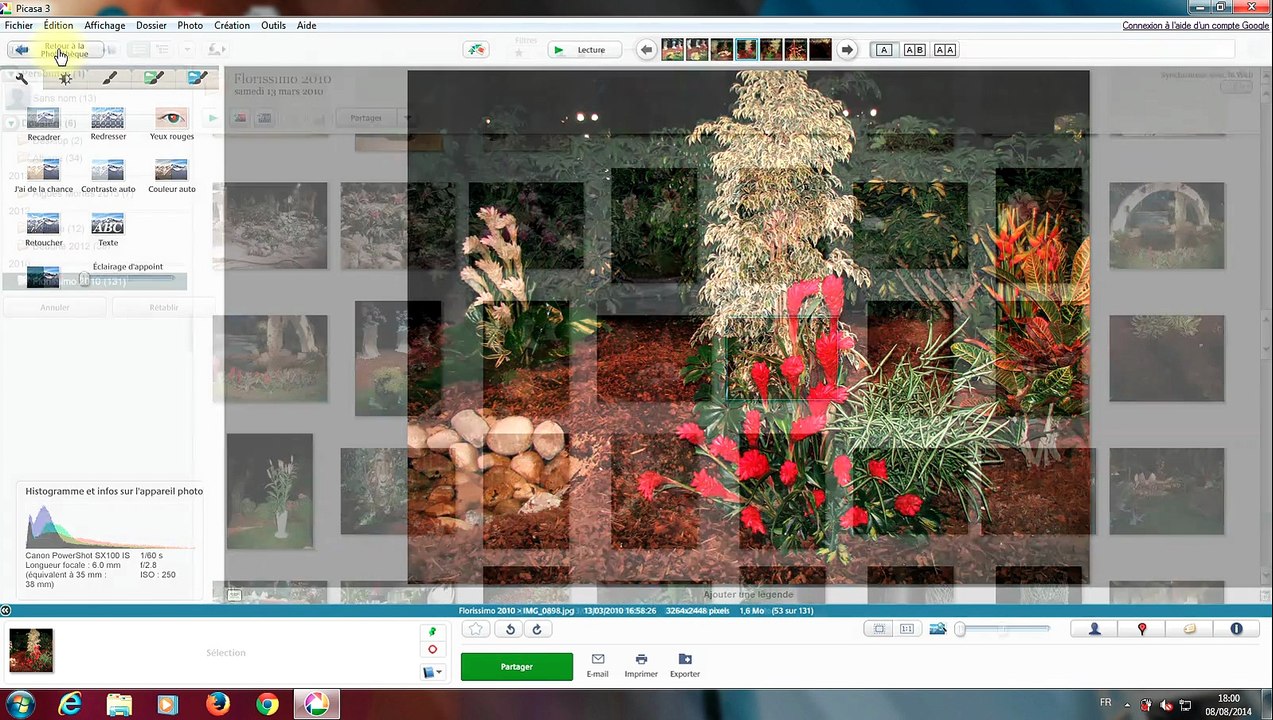Click the Imprimer printer icon
1273x720 pixels.
click(x=641, y=666)
